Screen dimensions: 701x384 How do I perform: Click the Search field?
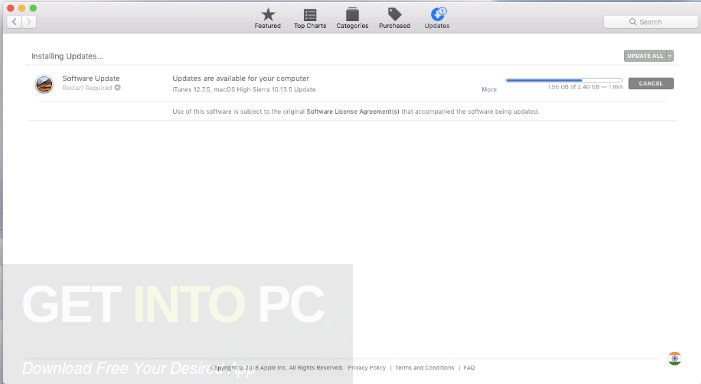click(x=650, y=22)
